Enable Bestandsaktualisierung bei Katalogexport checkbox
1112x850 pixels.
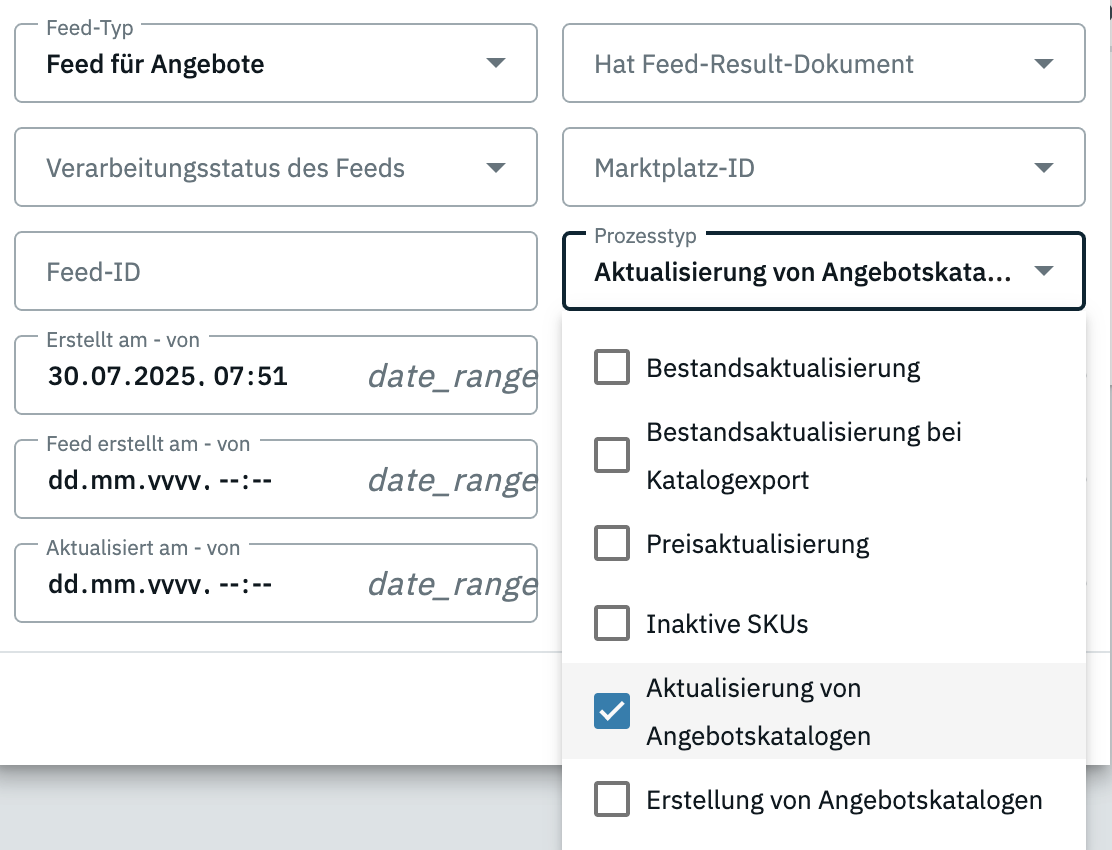[x=612, y=456]
